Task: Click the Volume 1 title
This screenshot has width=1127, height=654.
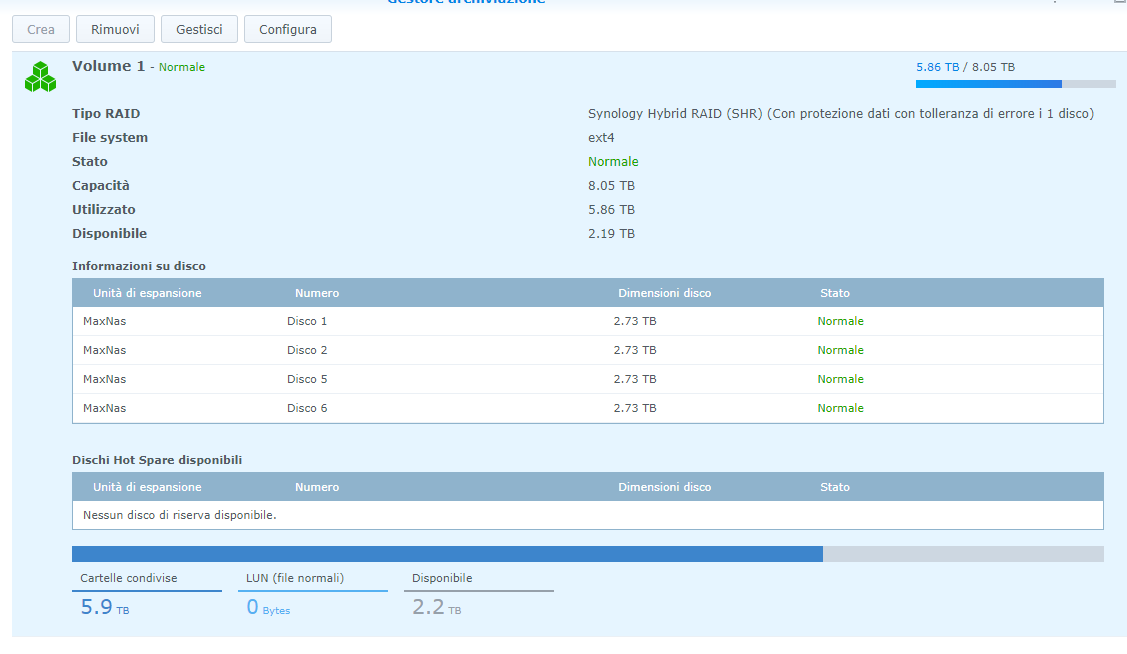Action: [109, 66]
